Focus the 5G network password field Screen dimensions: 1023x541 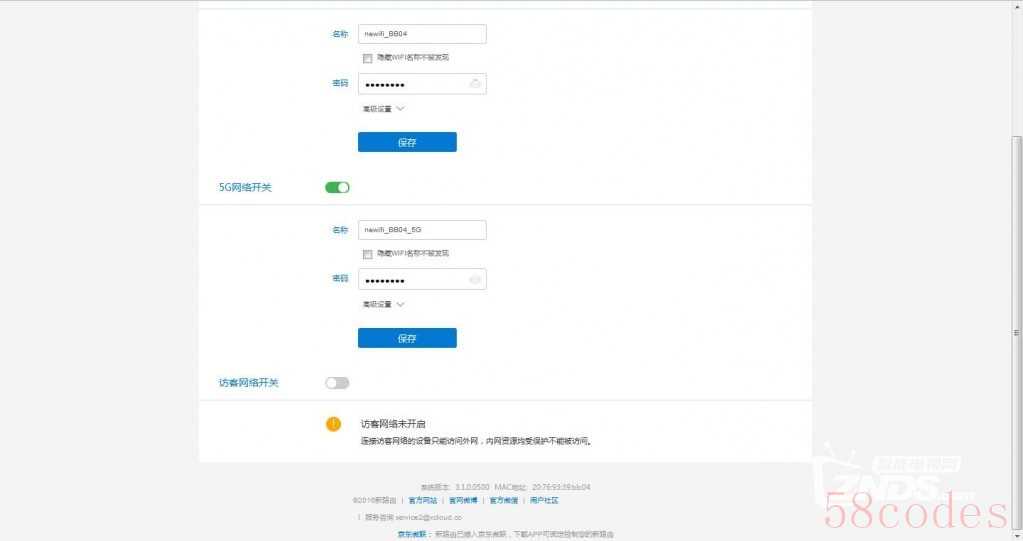pos(422,279)
